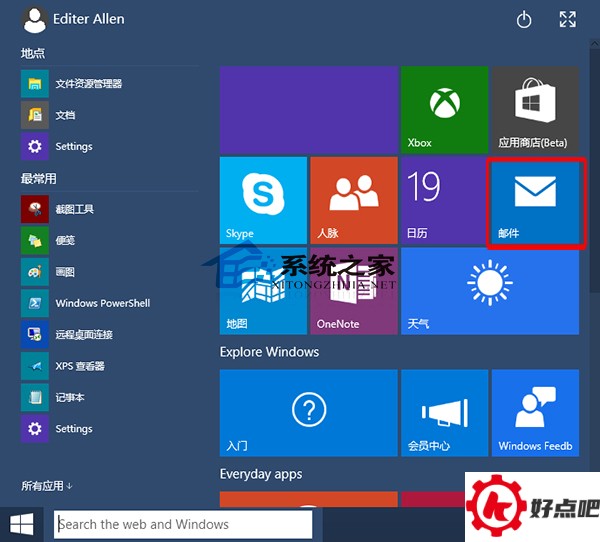Open the 地图 Maps tile
Viewport: 600px width, 542px height.
(x=263, y=291)
